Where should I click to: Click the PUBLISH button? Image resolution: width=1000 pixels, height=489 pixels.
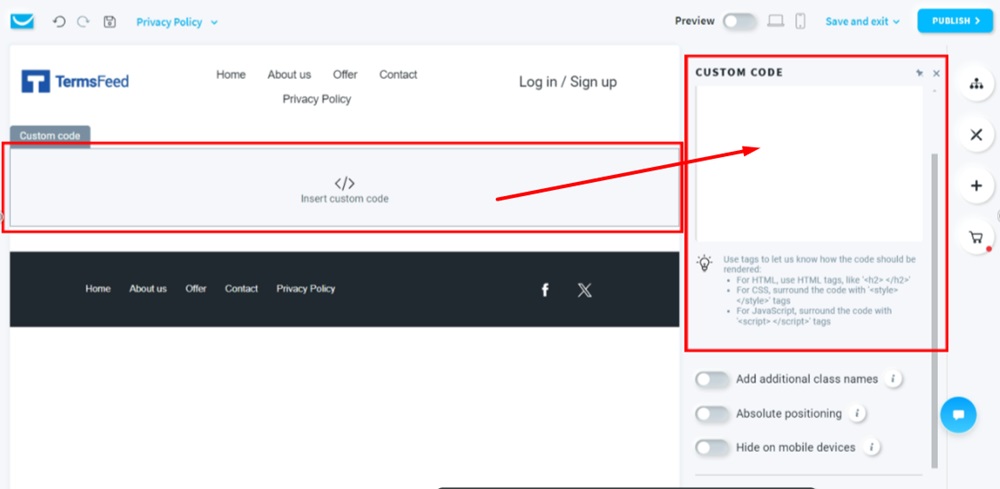pos(955,20)
